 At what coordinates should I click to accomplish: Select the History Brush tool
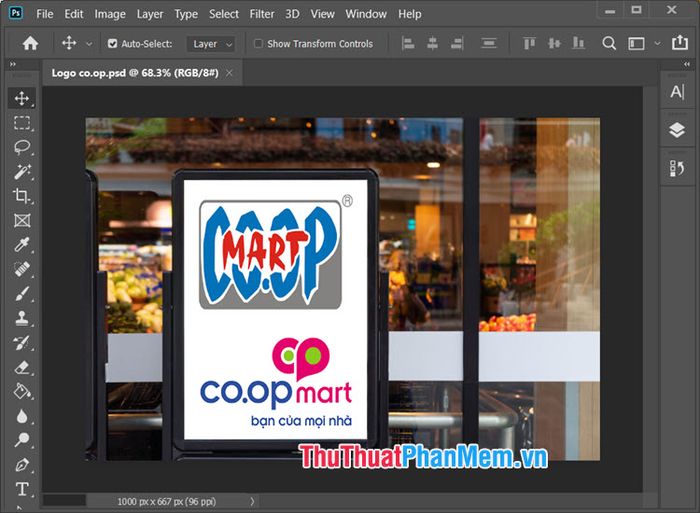click(x=22, y=342)
